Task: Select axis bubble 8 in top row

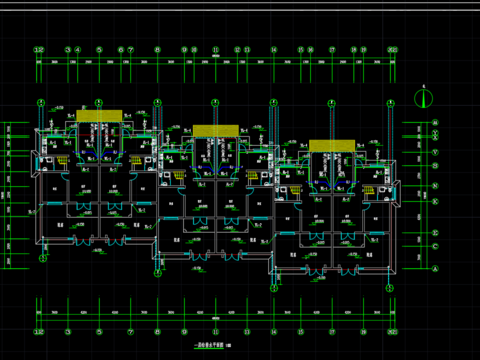Action: (157, 50)
